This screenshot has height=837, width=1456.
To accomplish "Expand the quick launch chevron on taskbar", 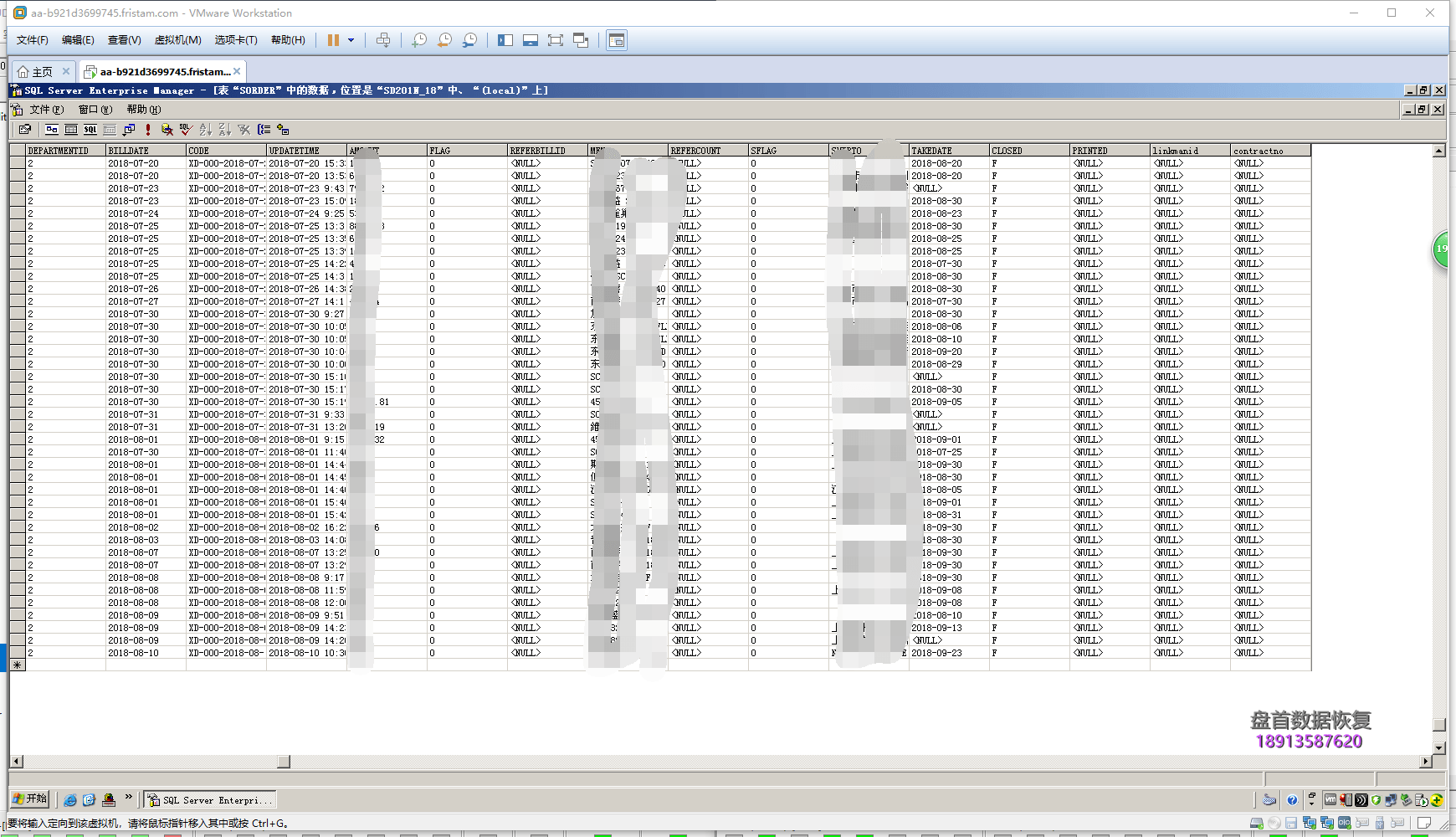I will tap(129, 798).
